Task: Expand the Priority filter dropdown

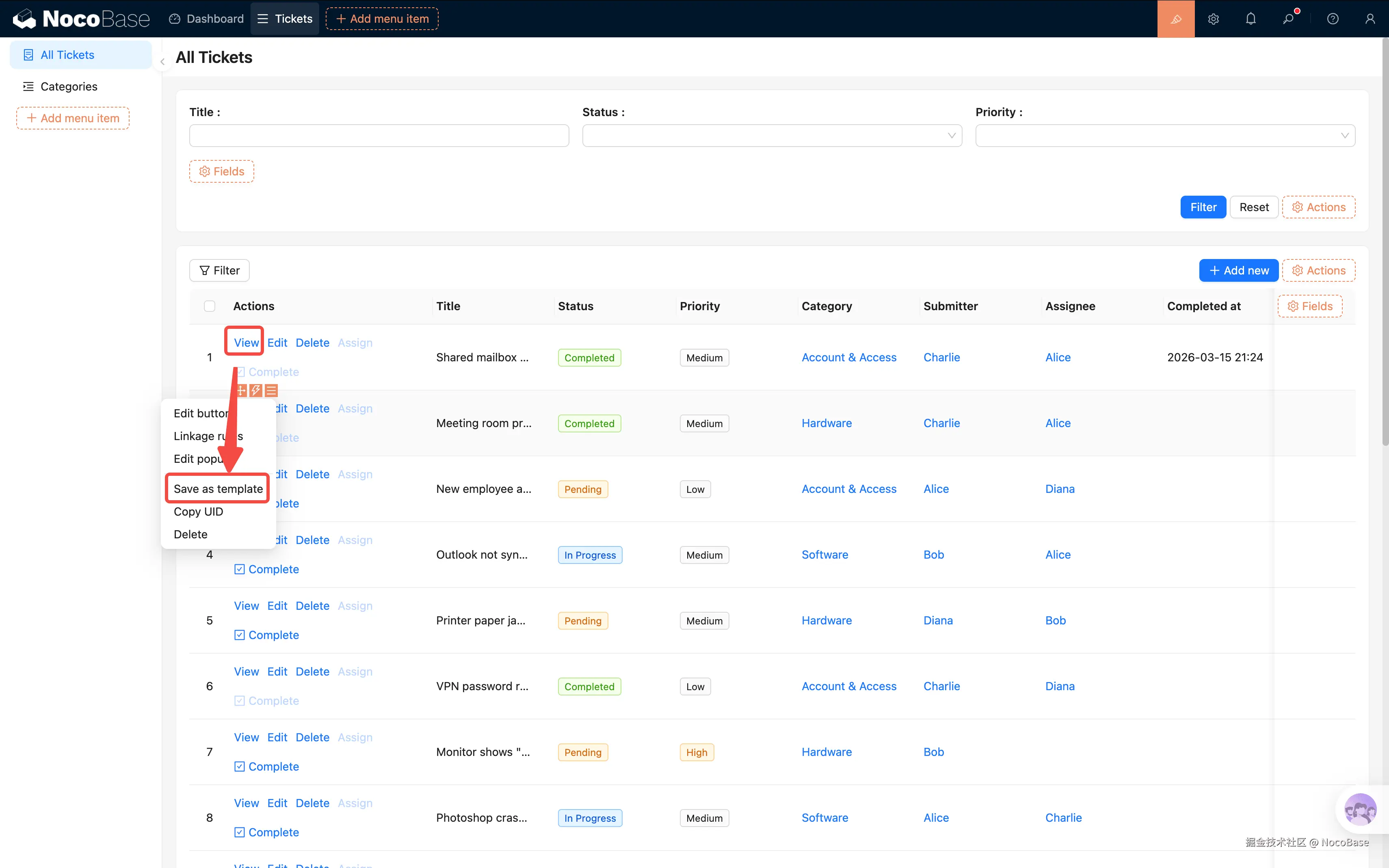Action: pyautogui.click(x=1164, y=136)
